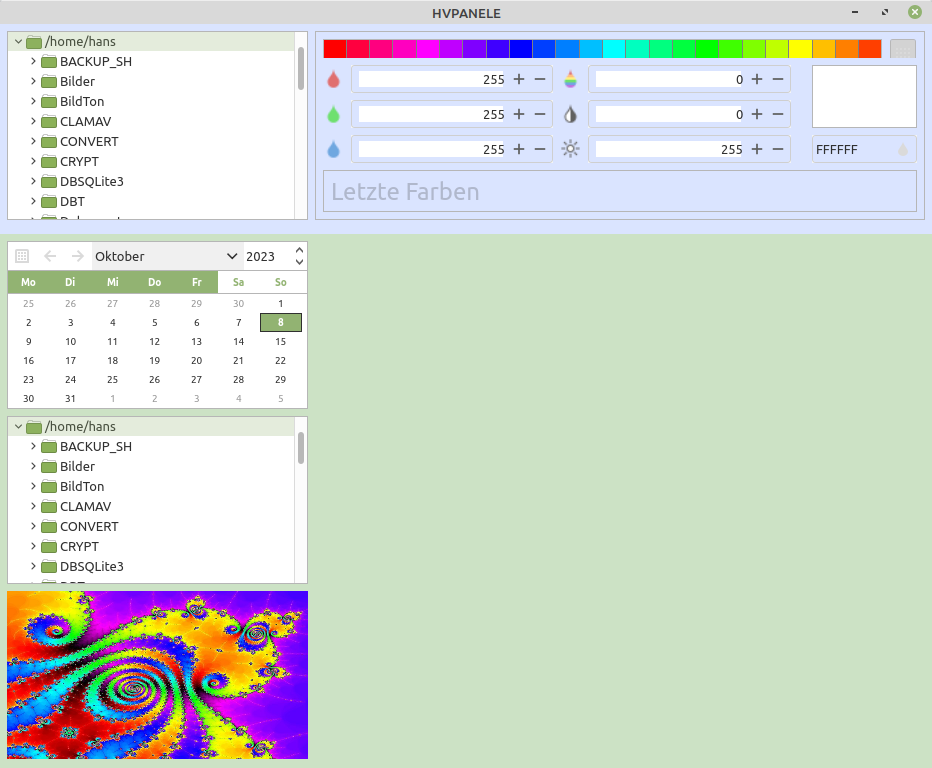
Task: Click the calendar grid icon beside the month arrows
Action: click(22, 256)
